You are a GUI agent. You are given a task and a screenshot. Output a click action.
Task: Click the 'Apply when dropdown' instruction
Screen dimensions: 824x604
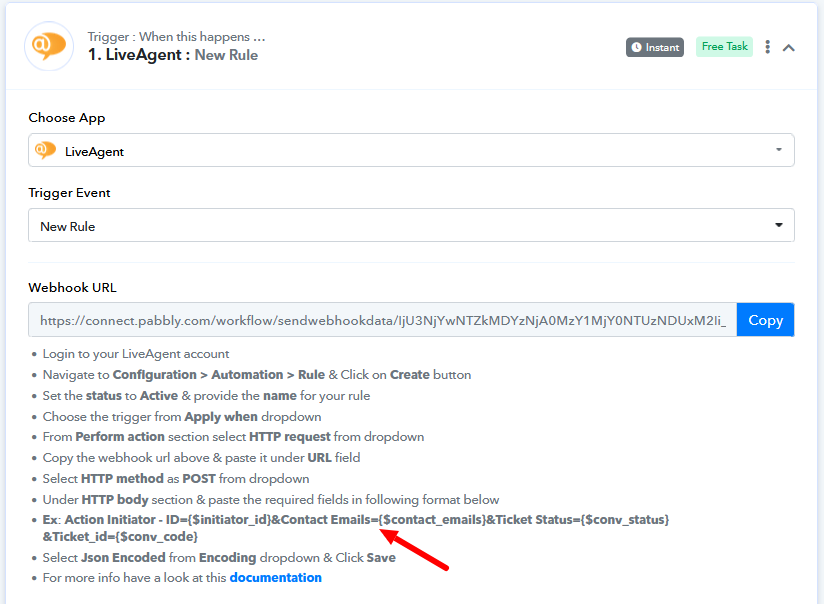click(182, 417)
